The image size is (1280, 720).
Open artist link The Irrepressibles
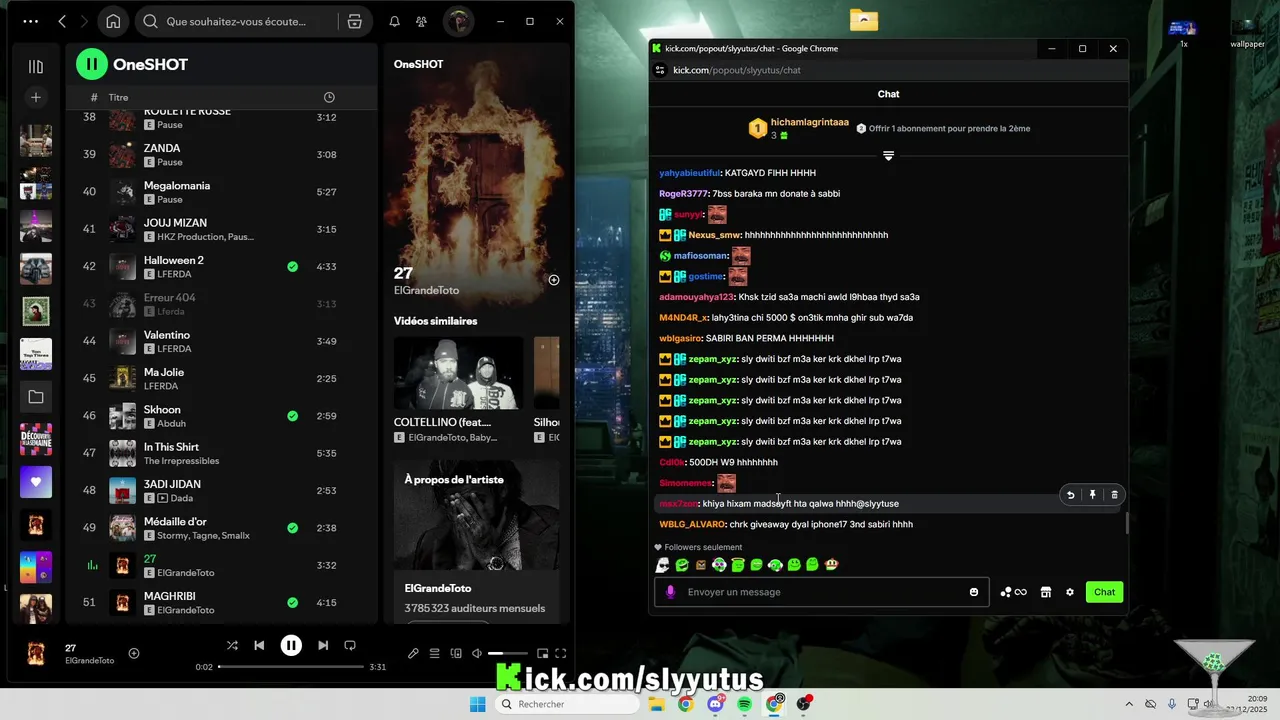pos(181,461)
